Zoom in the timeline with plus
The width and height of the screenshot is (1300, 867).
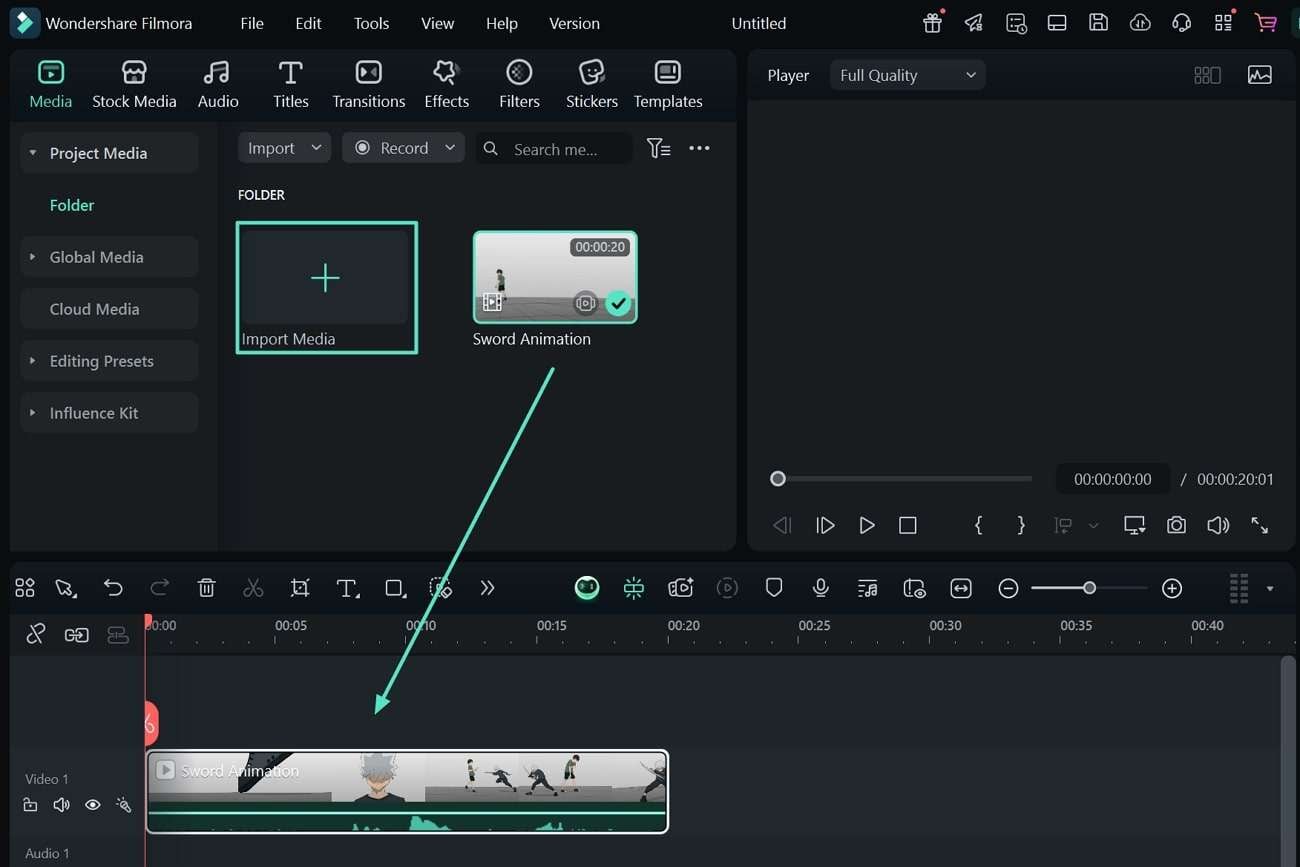pos(1172,588)
